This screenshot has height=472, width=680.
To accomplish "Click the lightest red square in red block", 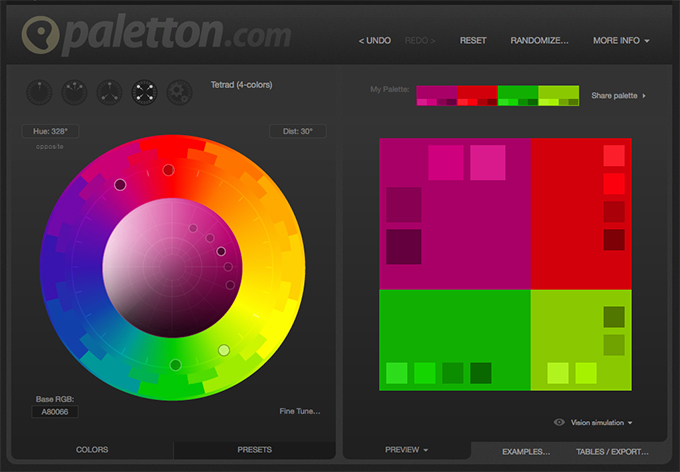I will point(614,156).
